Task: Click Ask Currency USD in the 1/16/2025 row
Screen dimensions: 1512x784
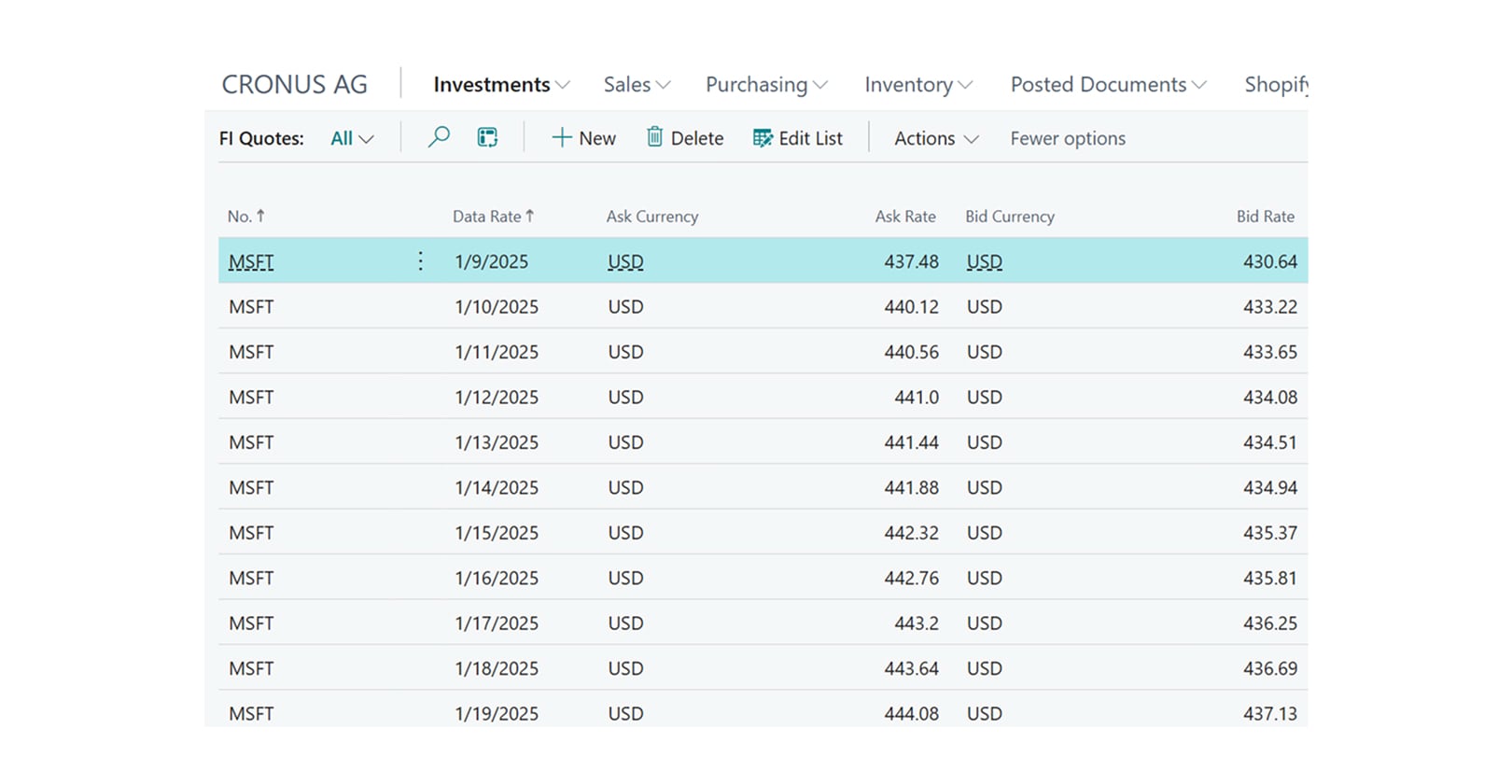Action: tap(625, 579)
